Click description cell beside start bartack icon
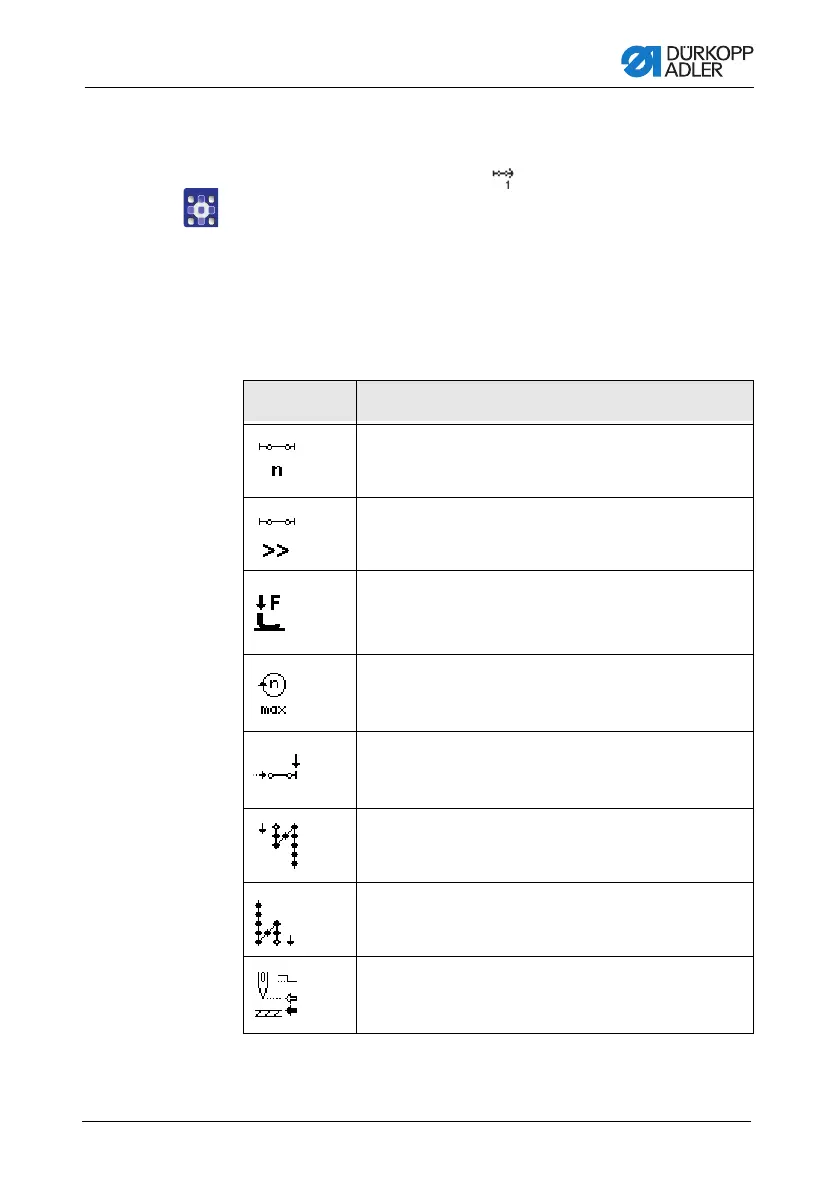 point(554,845)
